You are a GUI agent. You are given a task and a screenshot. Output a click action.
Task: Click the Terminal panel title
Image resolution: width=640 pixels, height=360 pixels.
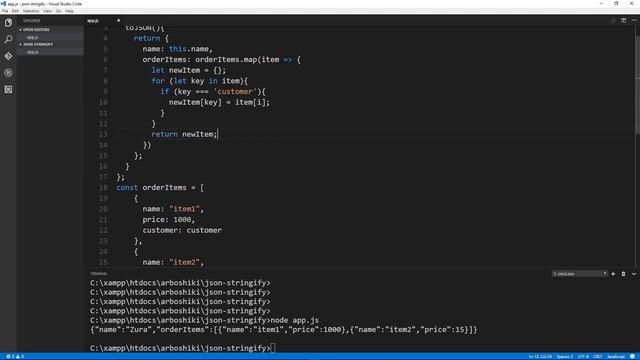click(x=99, y=274)
